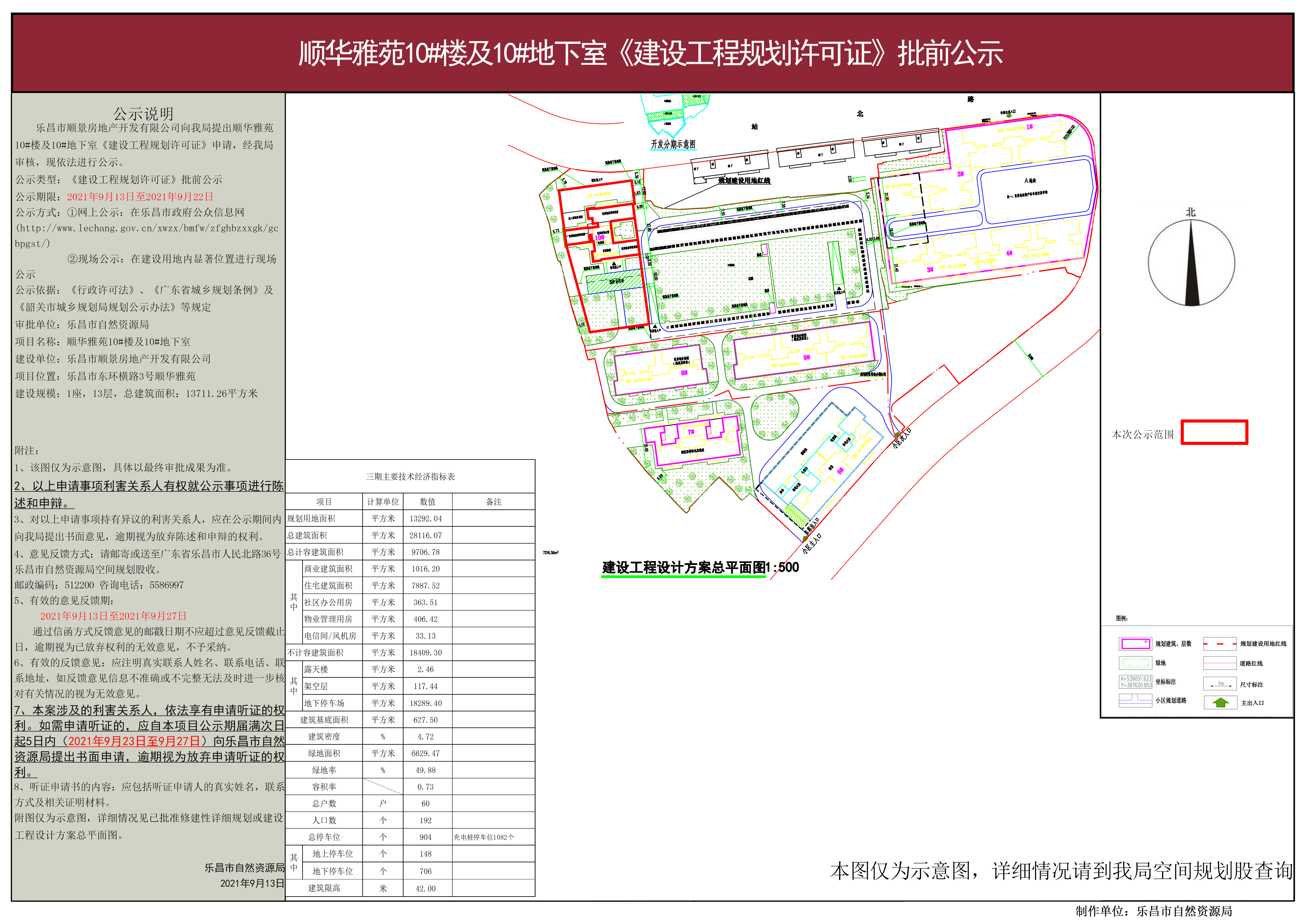Click the government website URL in the notice

click(147, 236)
